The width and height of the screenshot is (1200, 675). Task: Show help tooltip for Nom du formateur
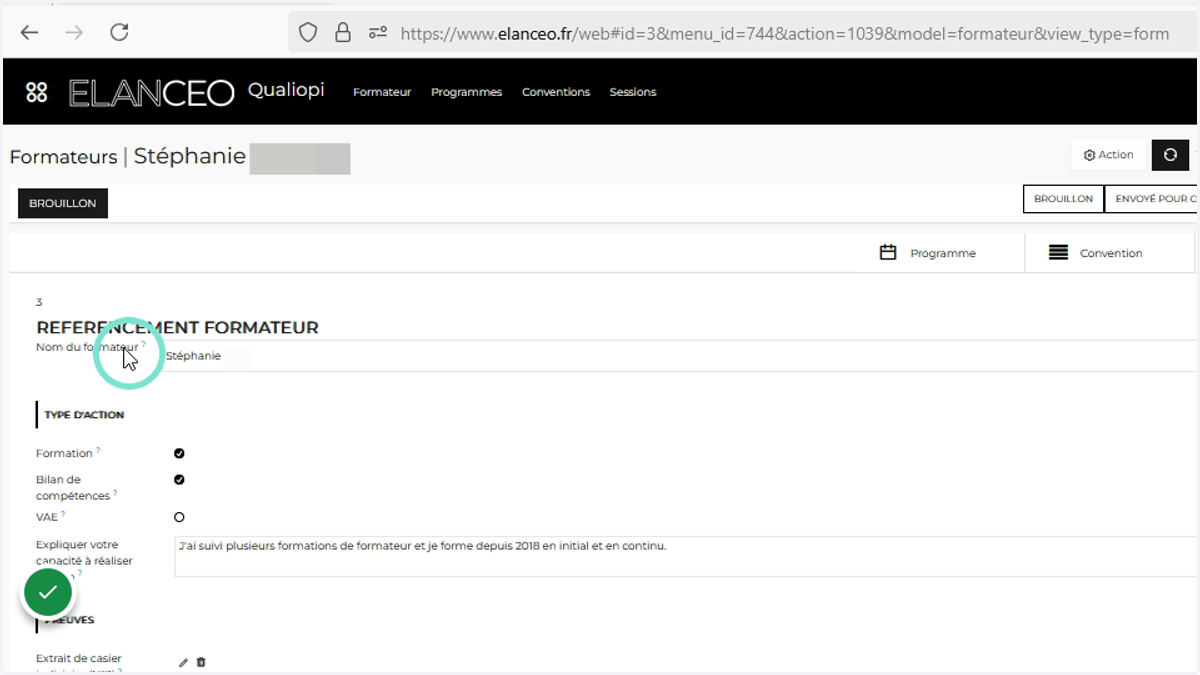143,343
